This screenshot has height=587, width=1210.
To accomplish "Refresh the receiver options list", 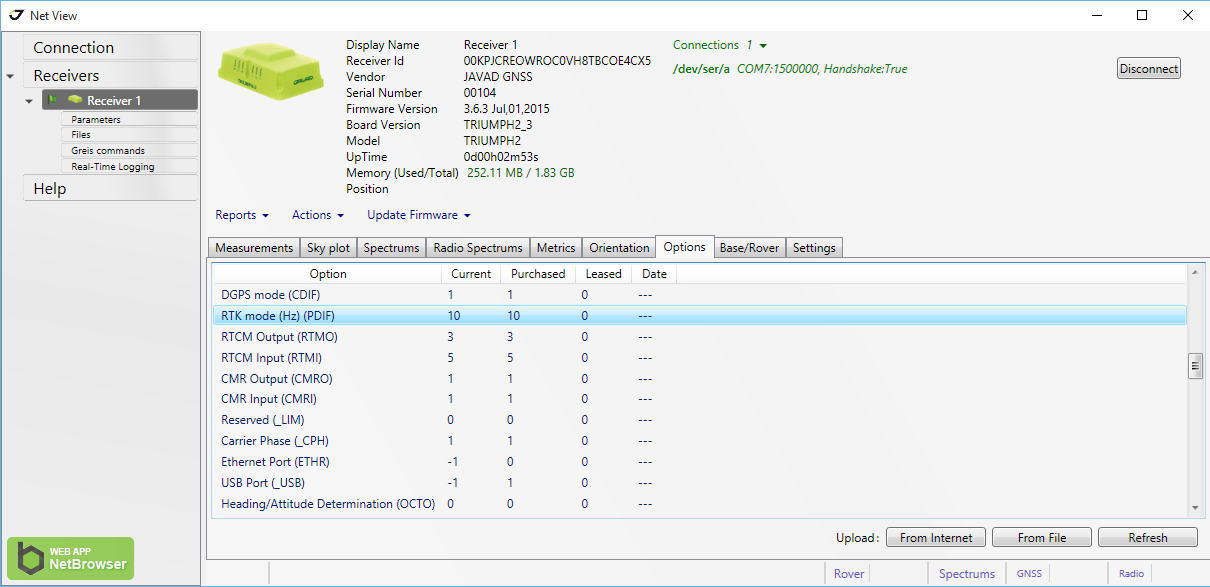I will point(1147,537).
